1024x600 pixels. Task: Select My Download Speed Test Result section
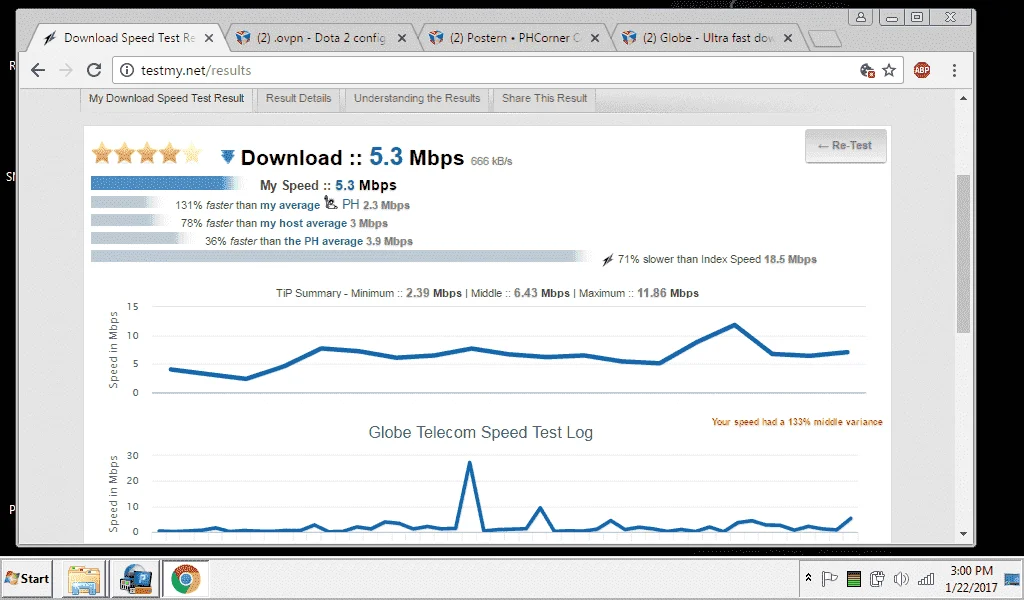coord(167,99)
